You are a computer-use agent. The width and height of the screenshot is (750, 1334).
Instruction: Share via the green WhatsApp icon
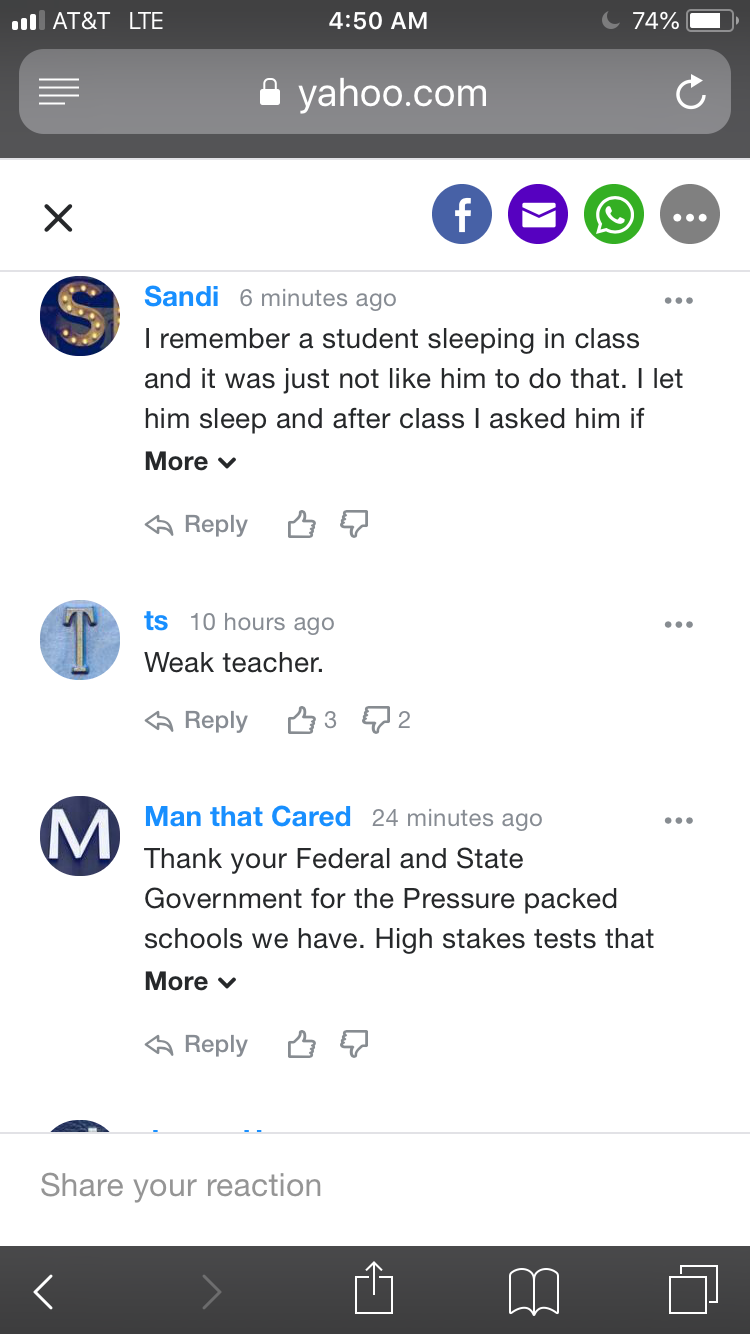pyautogui.click(x=614, y=215)
